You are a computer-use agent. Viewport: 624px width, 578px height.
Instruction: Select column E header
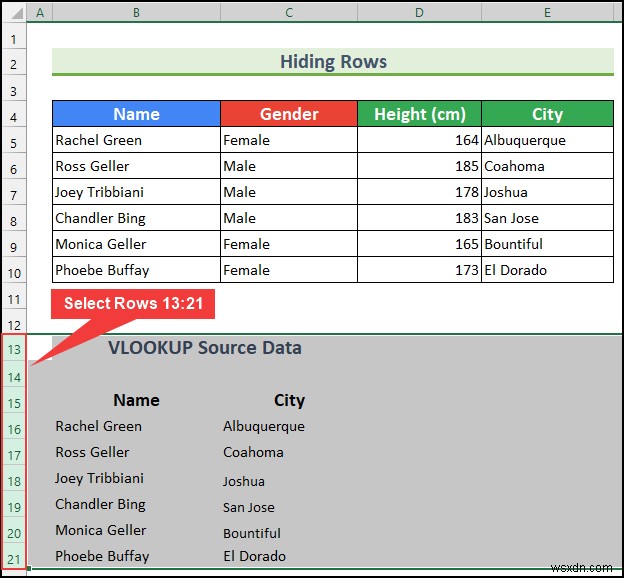pyautogui.click(x=548, y=13)
